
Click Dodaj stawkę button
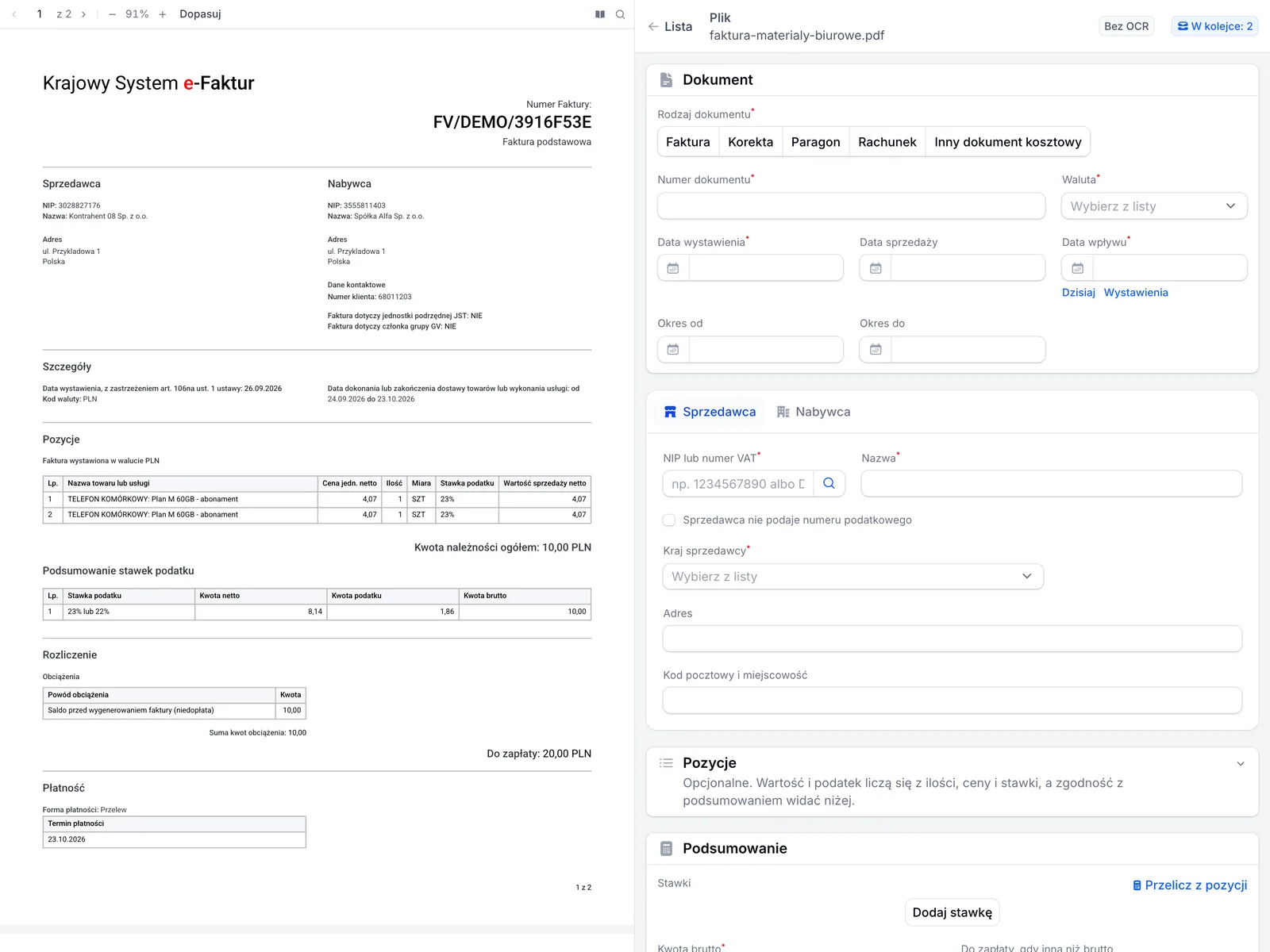pyautogui.click(x=952, y=912)
